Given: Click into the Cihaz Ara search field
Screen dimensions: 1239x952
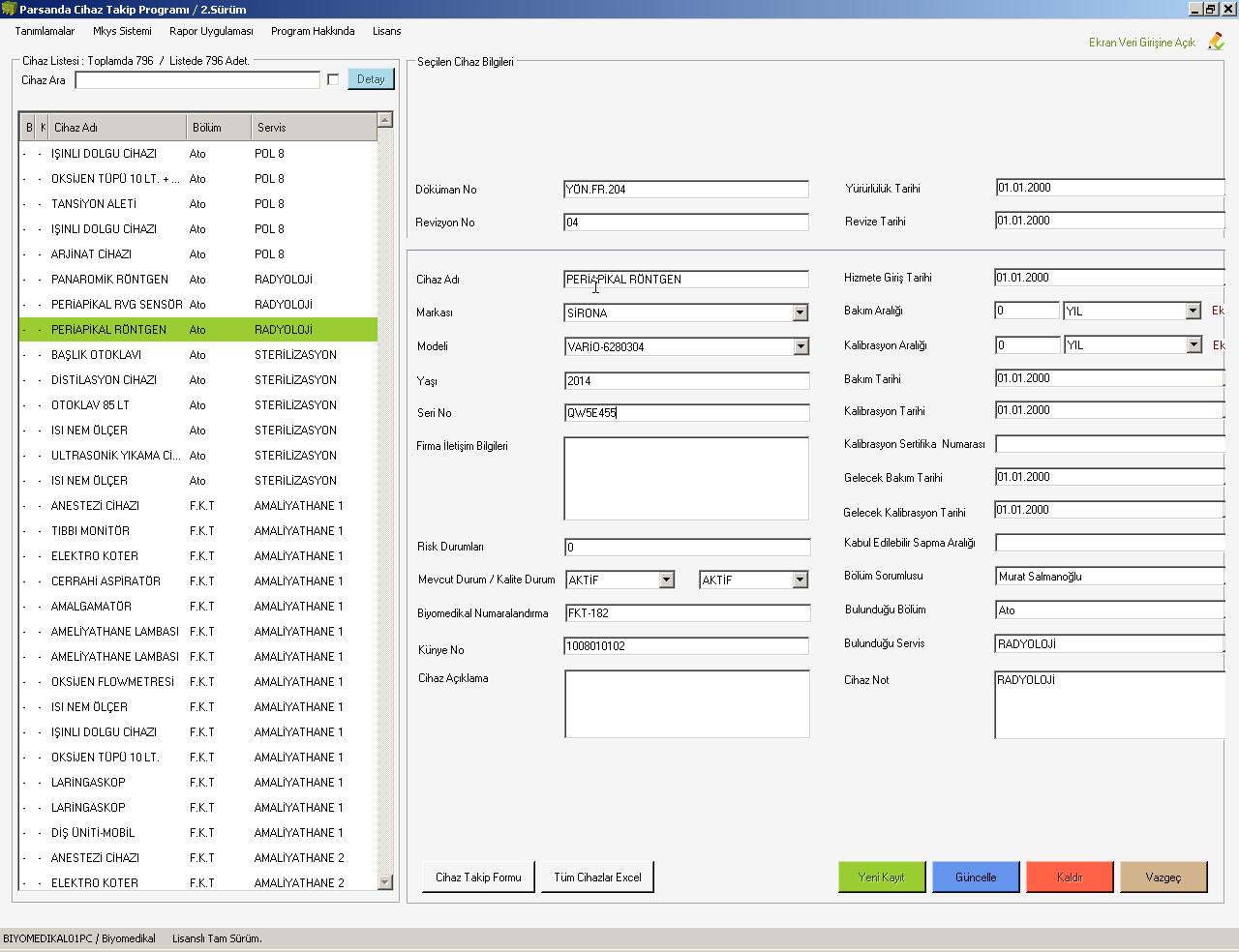Looking at the screenshot, I should coord(197,79).
